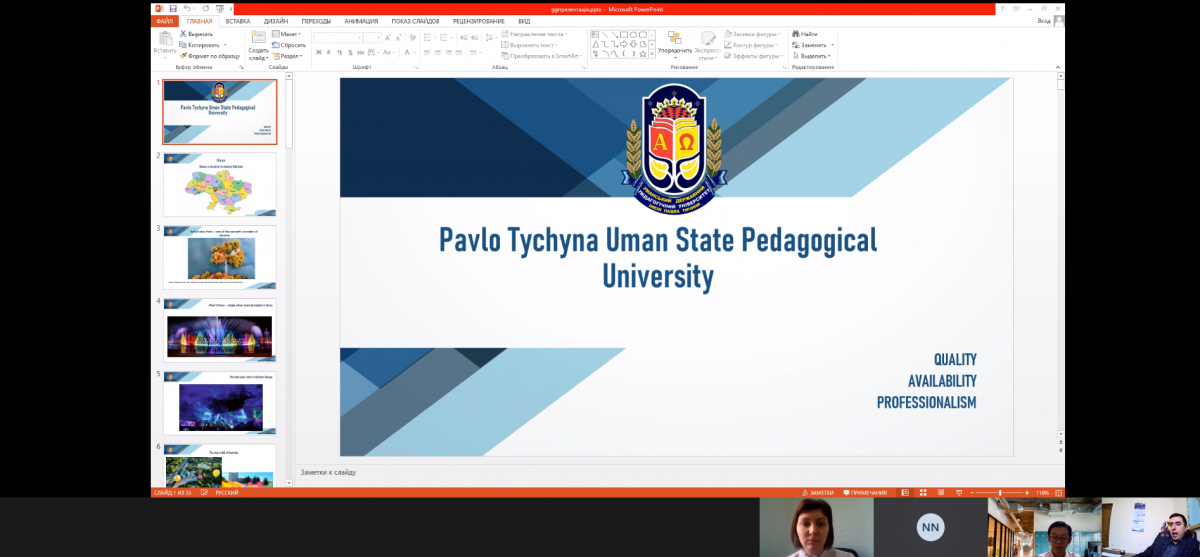Screen dimensions: 1200x557
Task: Select slide 3 thumbnail with autumn tree
Action: [x=220, y=257]
